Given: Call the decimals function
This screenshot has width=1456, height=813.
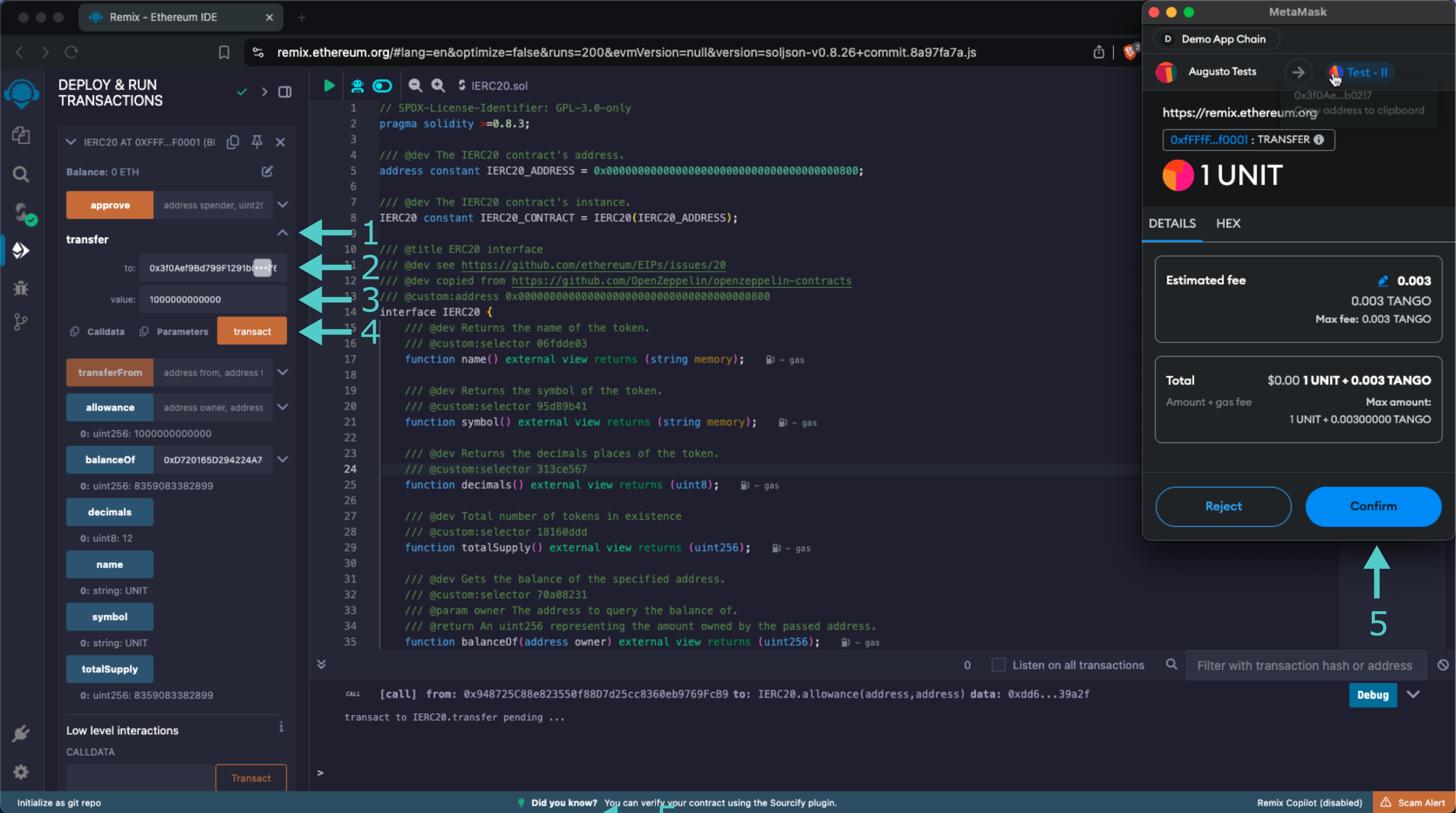Looking at the screenshot, I should point(110,512).
